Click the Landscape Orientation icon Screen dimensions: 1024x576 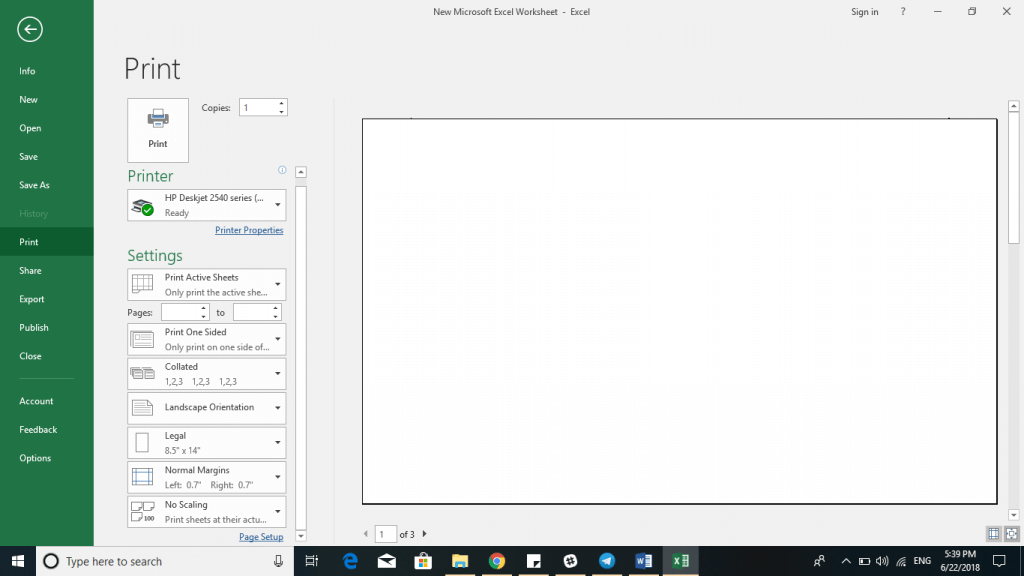141,407
